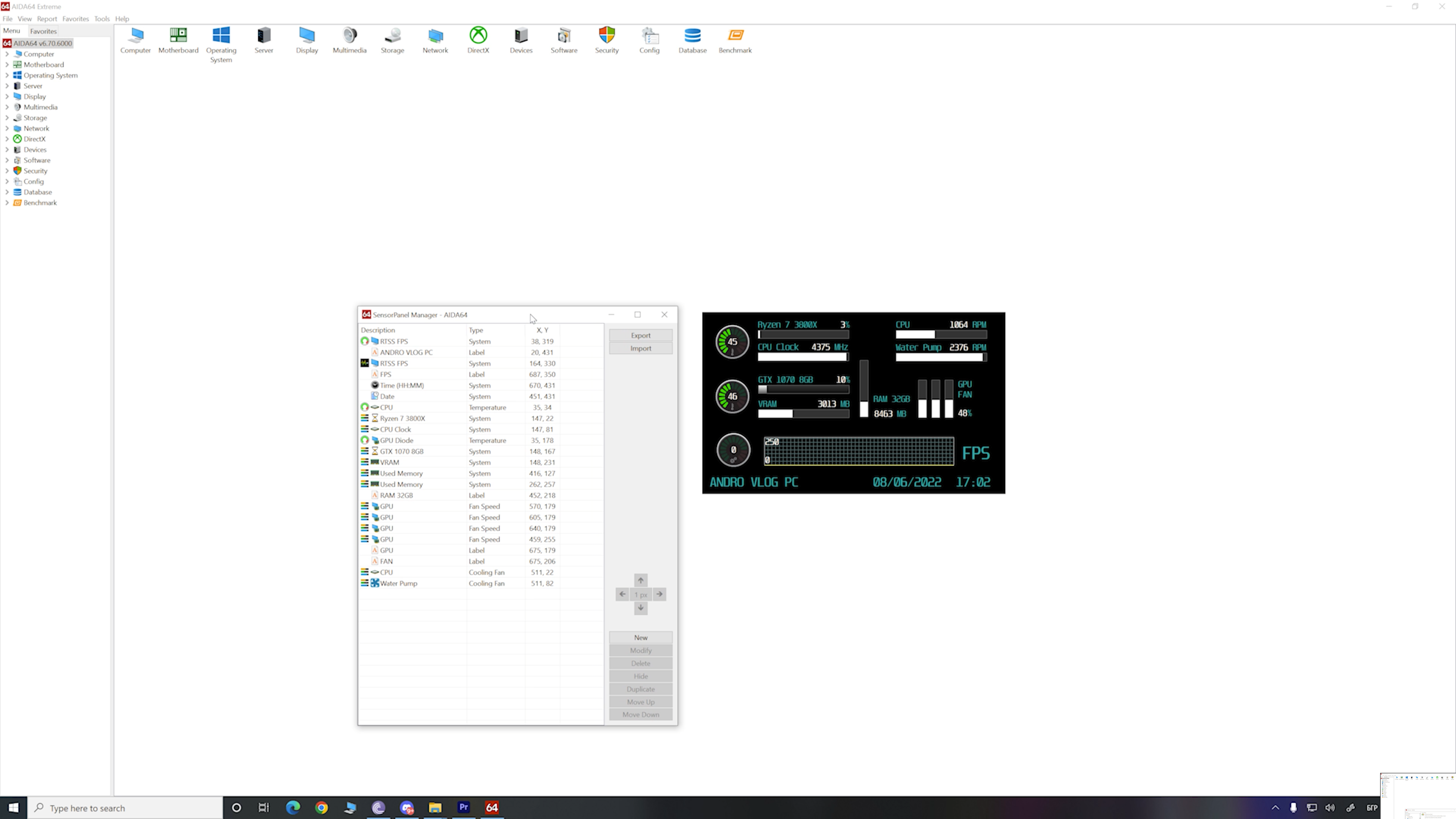Image resolution: width=1456 pixels, height=819 pixels.
Task: Move selected item up one pixel
Action: pyautogui.click(x=641, y=581)
